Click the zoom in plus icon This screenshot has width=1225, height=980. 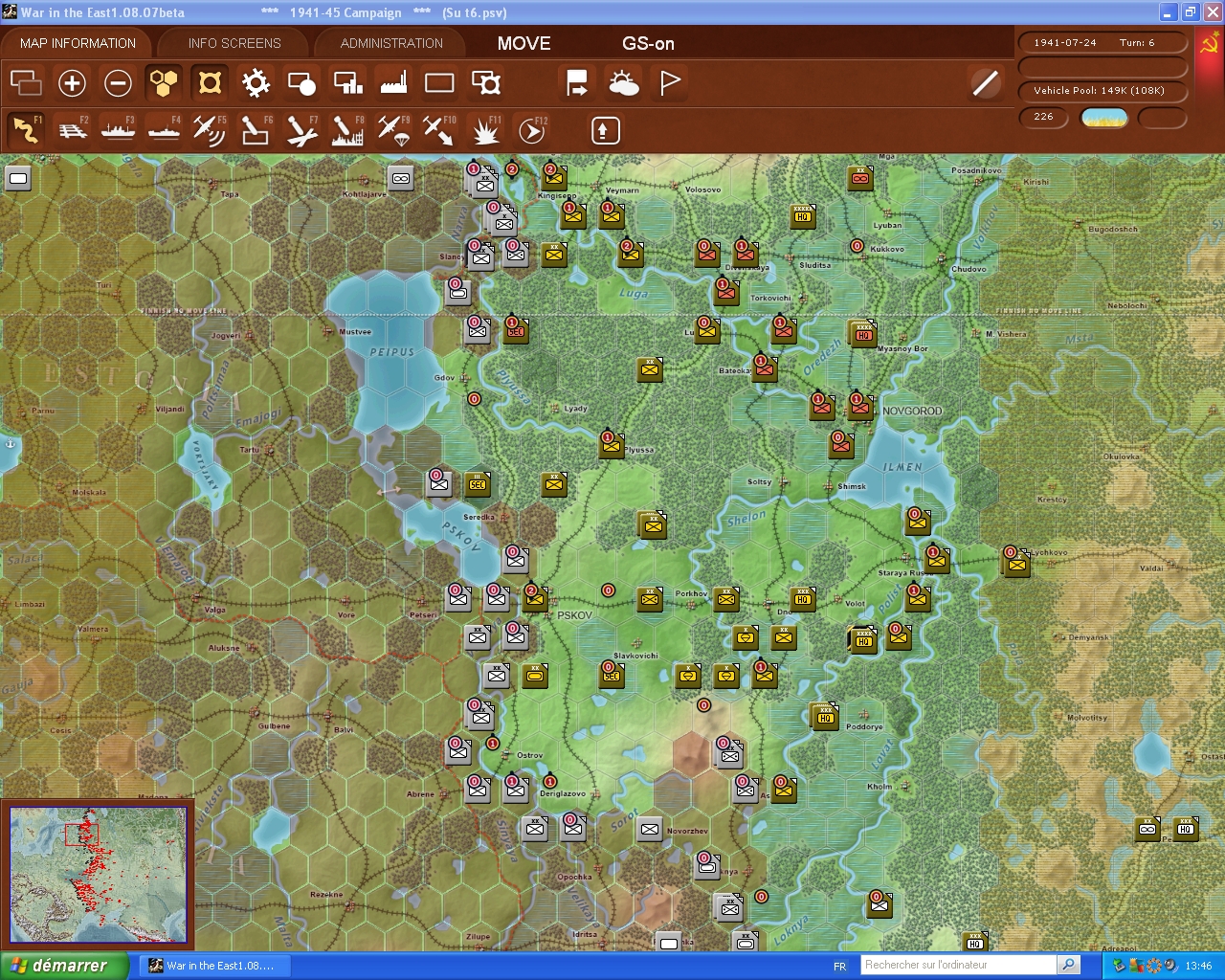tap(72, 83)
